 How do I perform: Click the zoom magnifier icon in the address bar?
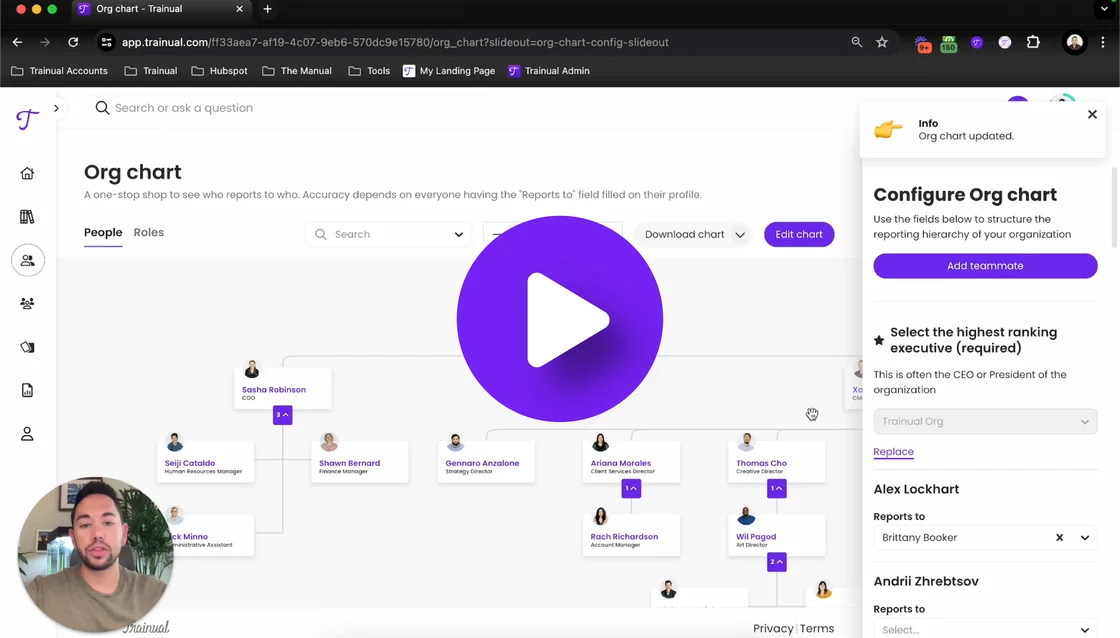[856, 42]
